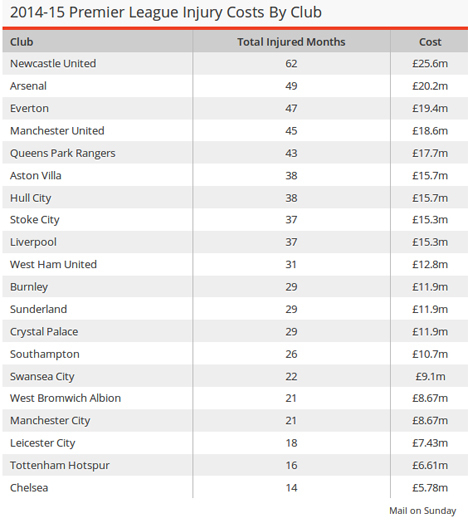Screen dimensions: 468x528
Task: Select Stoke City's injured months value
Action: point(291,220)
